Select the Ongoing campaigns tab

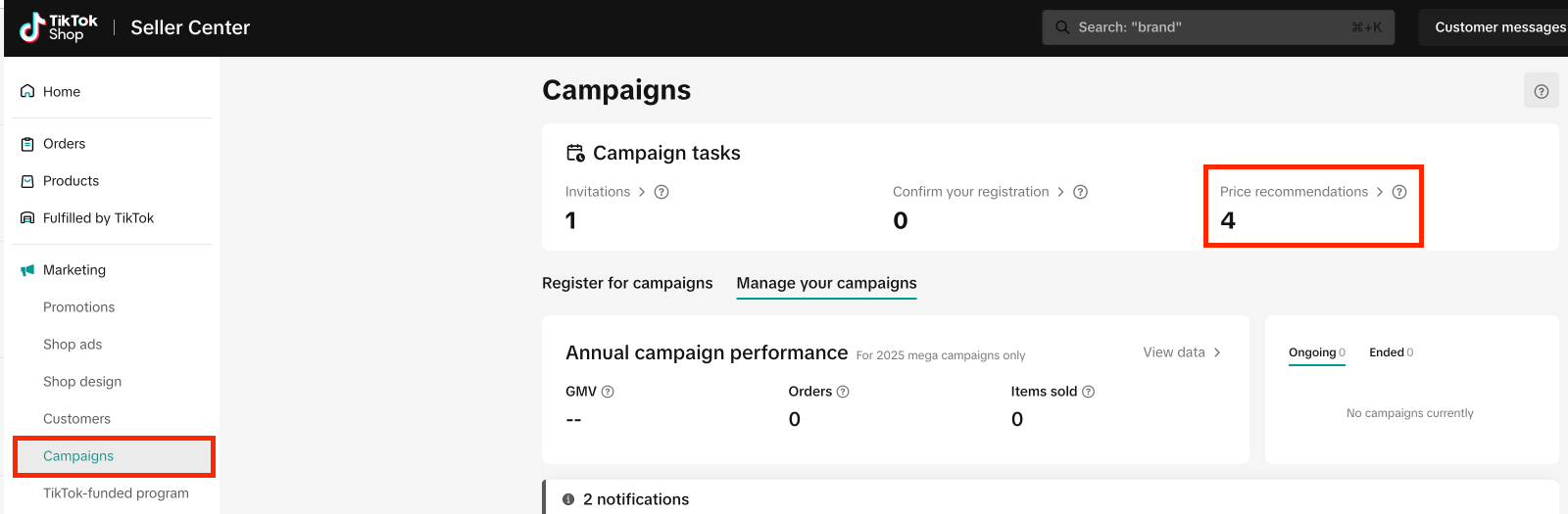(1316, 352)
